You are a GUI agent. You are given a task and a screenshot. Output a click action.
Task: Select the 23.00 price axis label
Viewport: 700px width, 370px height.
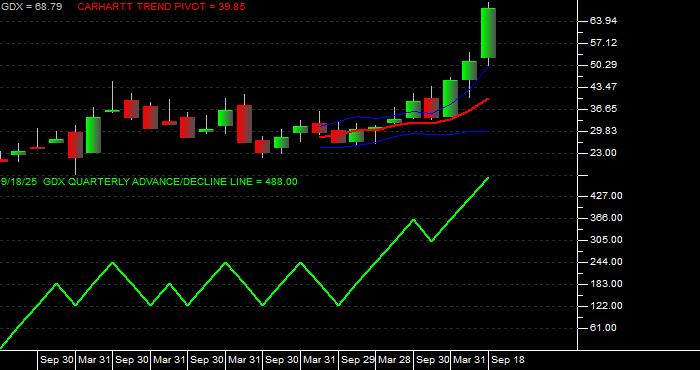click(603, 153)
